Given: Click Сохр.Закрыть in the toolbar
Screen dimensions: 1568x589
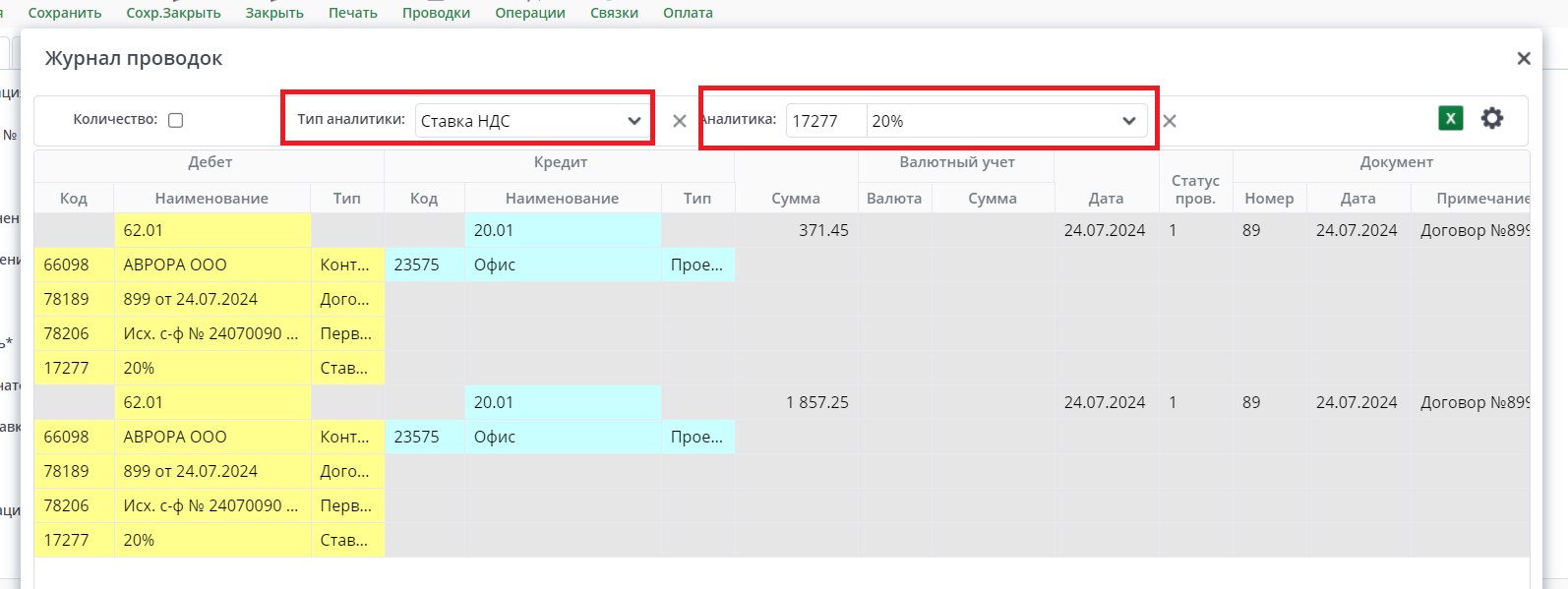Looking at the screenshot, I should (173, 13).
